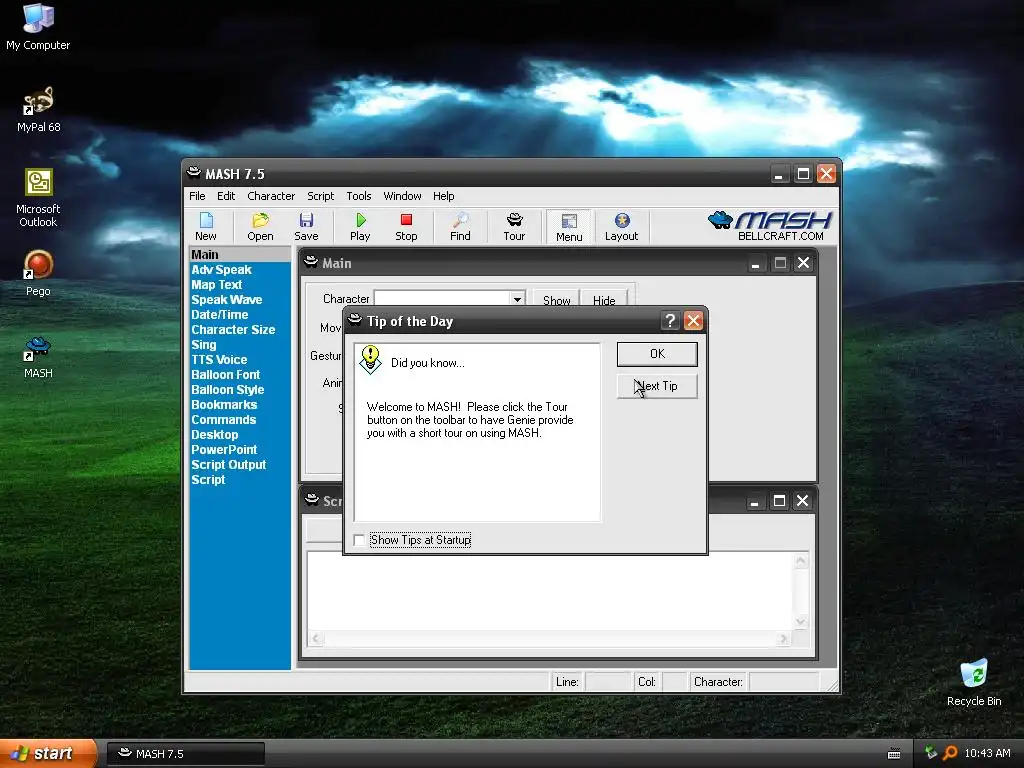Click the Layout toolbar icon
This screenshot has width=1024, height=768.
(x=622, y=227)
